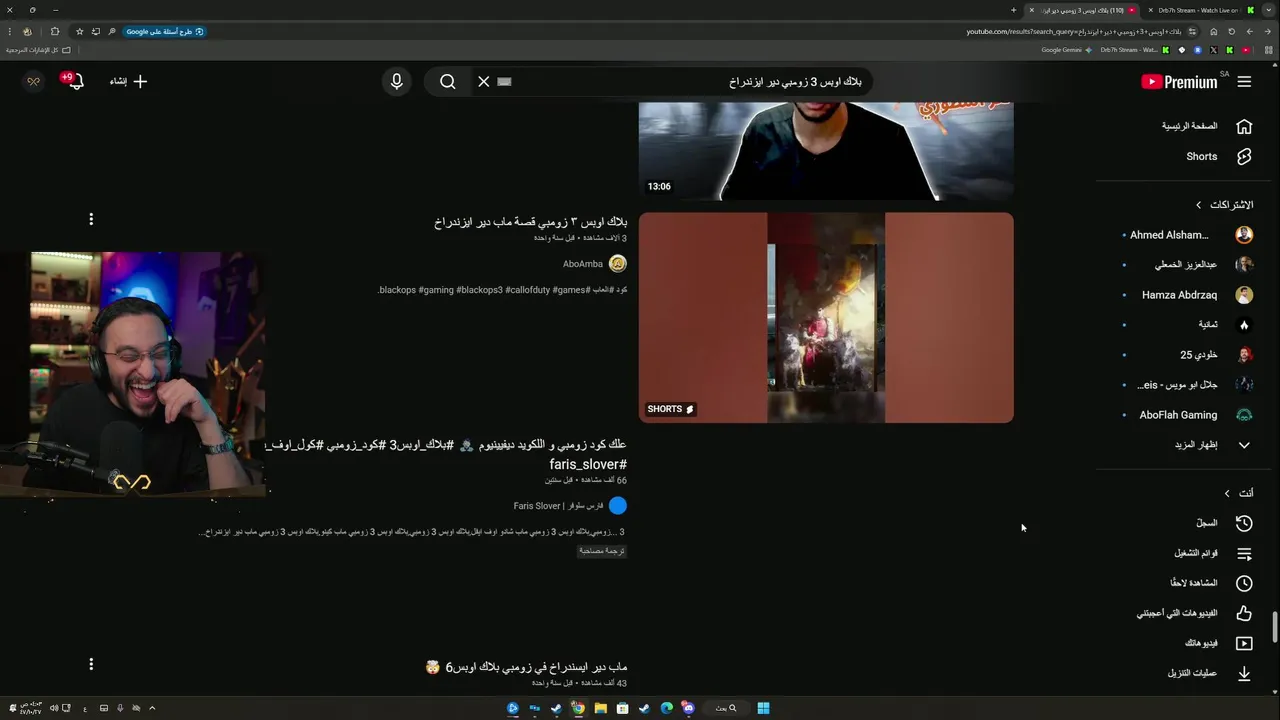Click the history clock icon beside السجل

1244,523
